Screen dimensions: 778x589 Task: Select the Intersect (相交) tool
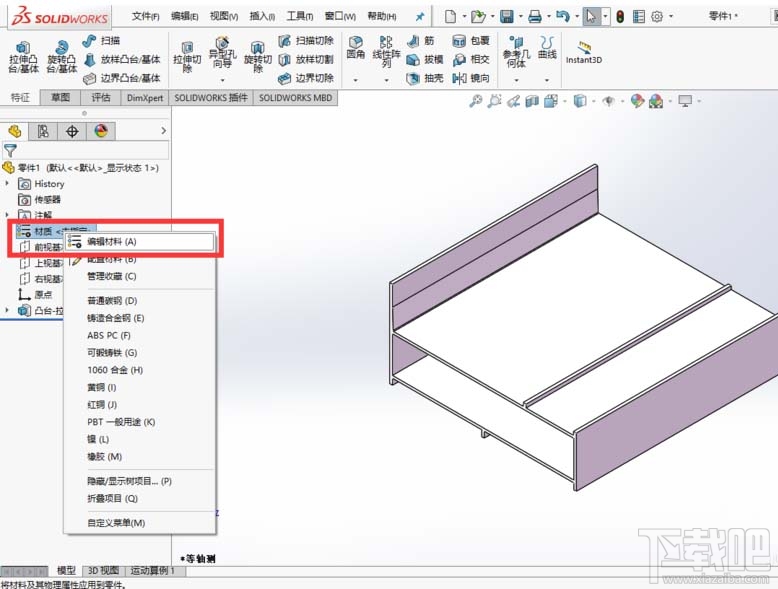pos(471,60)
